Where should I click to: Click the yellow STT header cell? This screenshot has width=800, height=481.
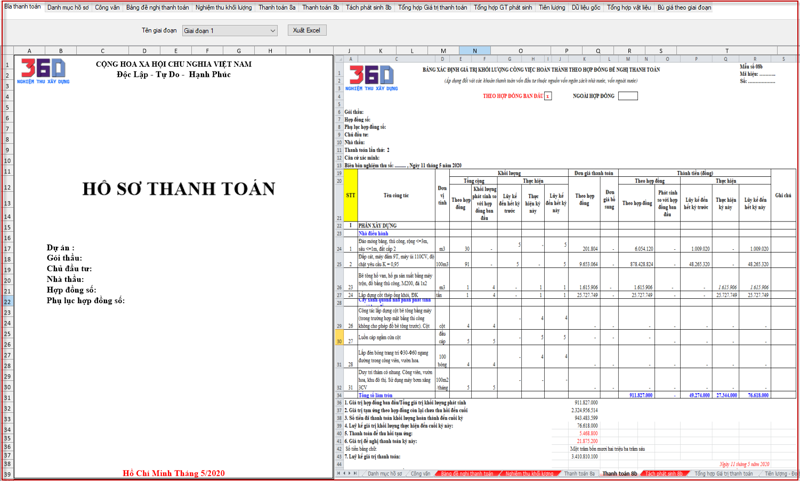(351, 195)
